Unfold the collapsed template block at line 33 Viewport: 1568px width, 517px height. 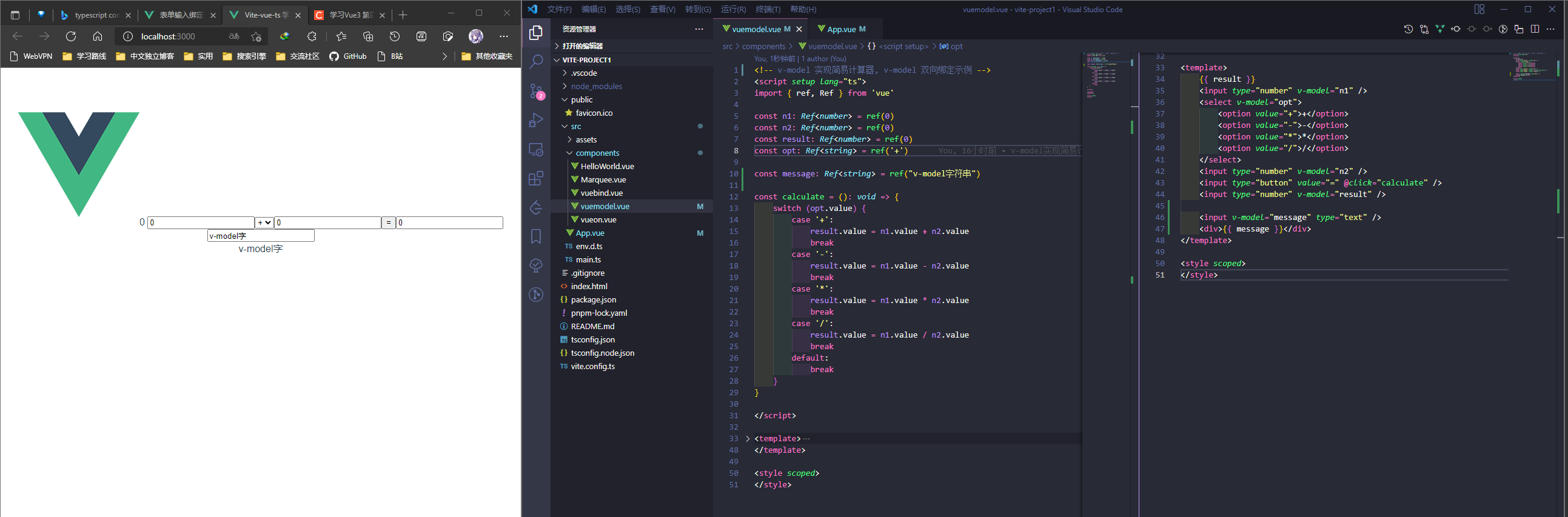pos(748,439)
